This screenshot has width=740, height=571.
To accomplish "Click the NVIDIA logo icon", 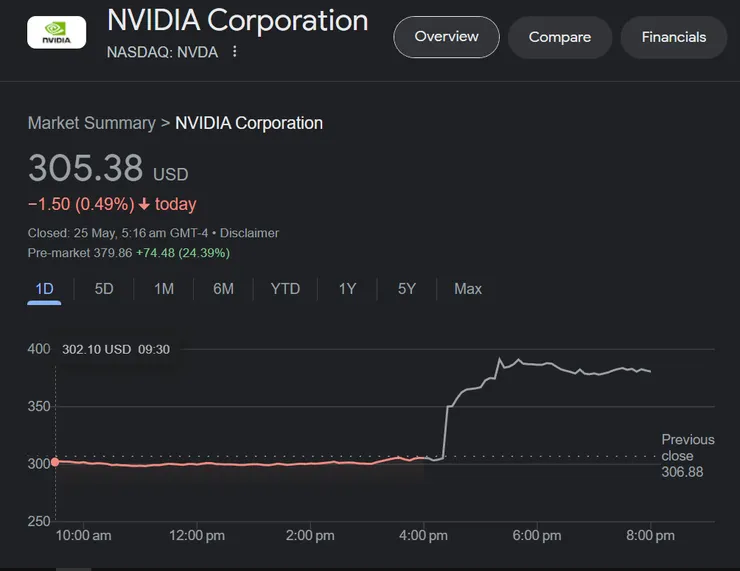I will (56, 34).
